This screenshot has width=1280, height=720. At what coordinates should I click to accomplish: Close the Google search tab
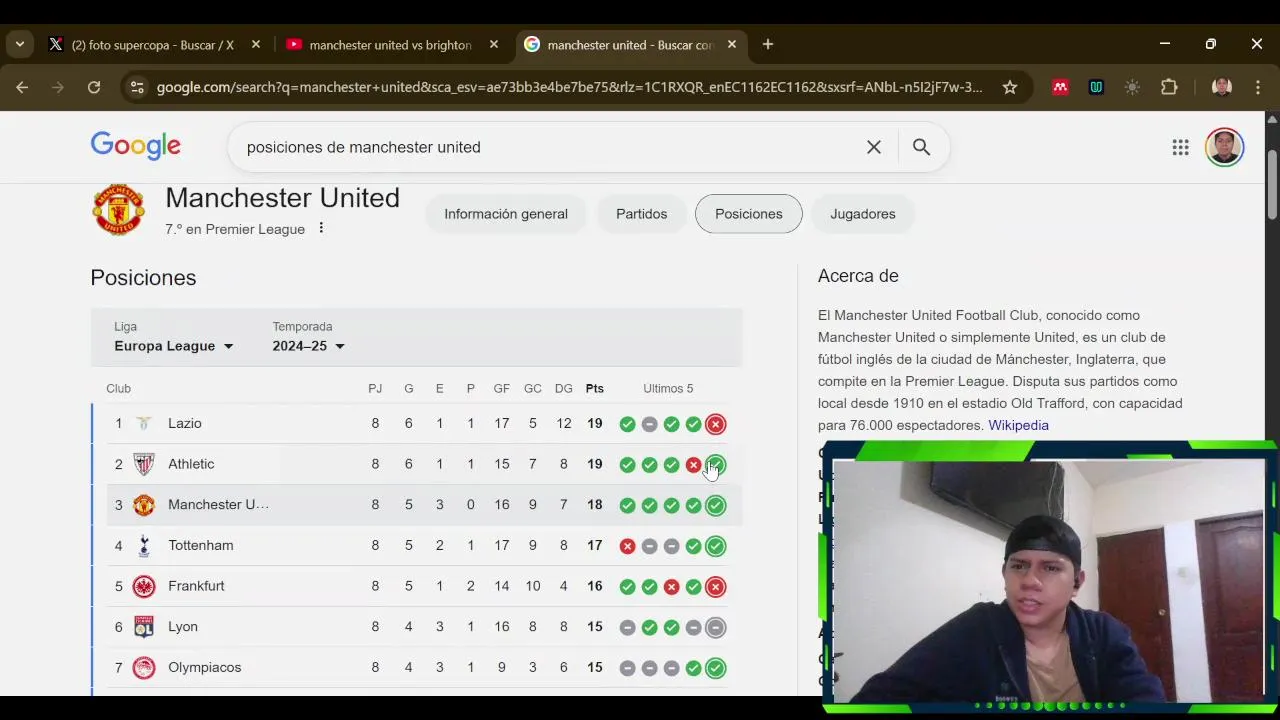[731, 45]
